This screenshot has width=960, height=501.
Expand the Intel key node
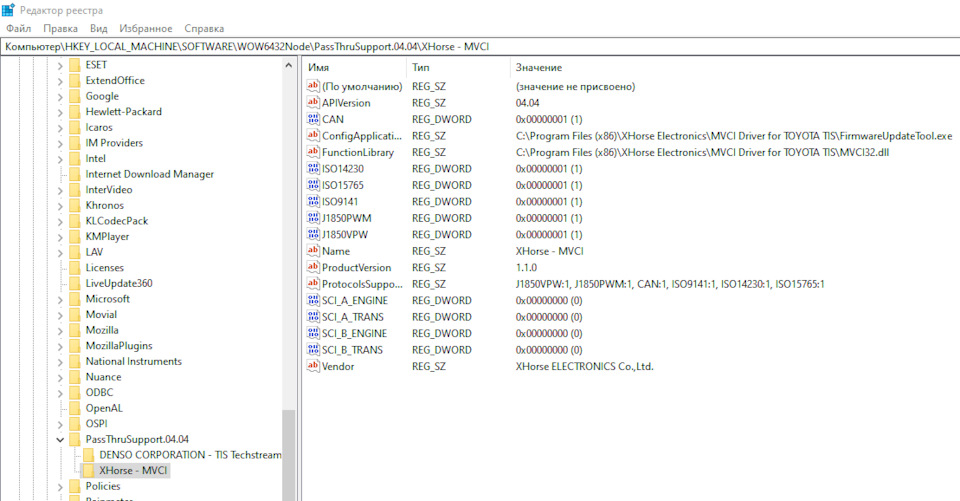click(60, 159)
